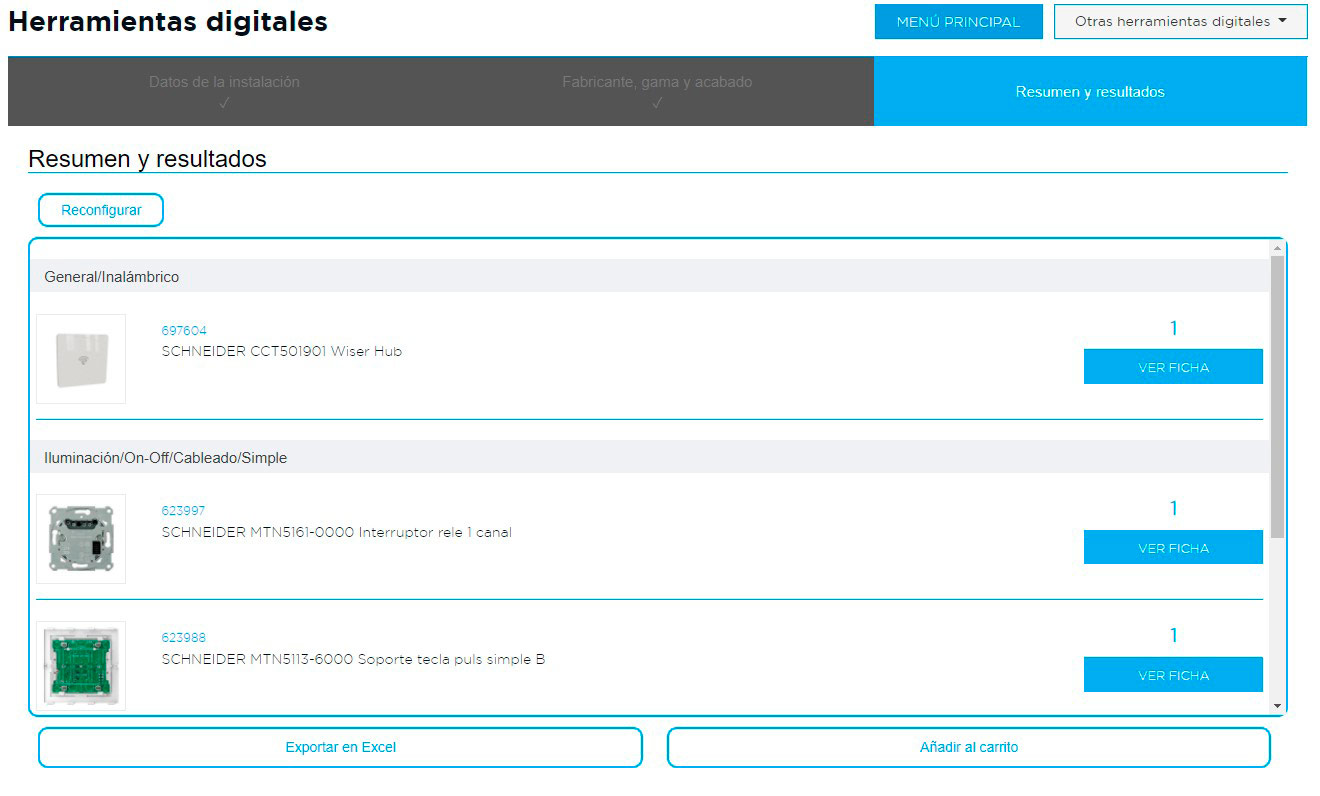
Task: Click the results list scrollbar thumb
Action: point(1277,397)
